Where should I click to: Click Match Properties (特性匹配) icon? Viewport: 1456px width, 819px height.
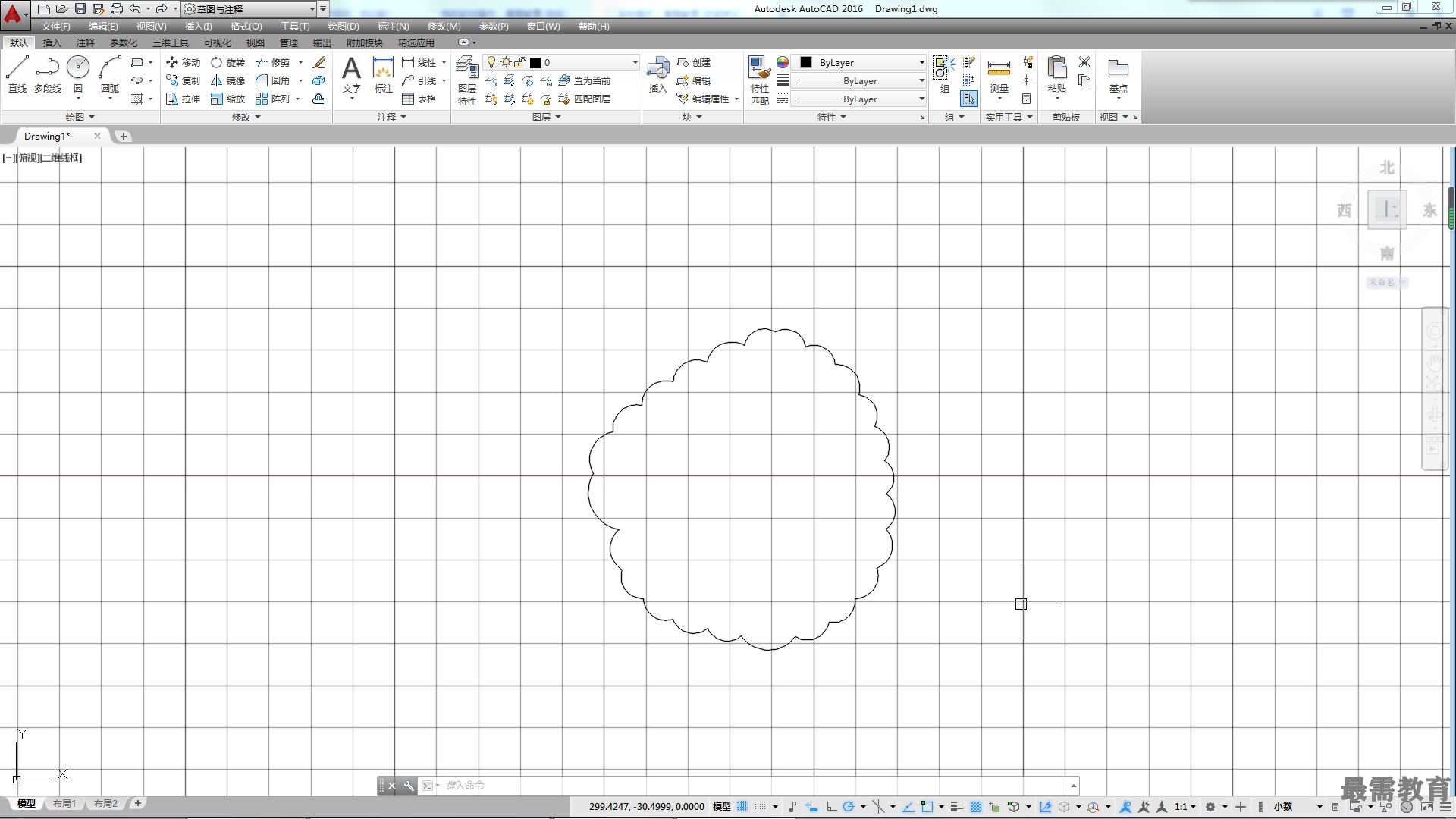759,80
